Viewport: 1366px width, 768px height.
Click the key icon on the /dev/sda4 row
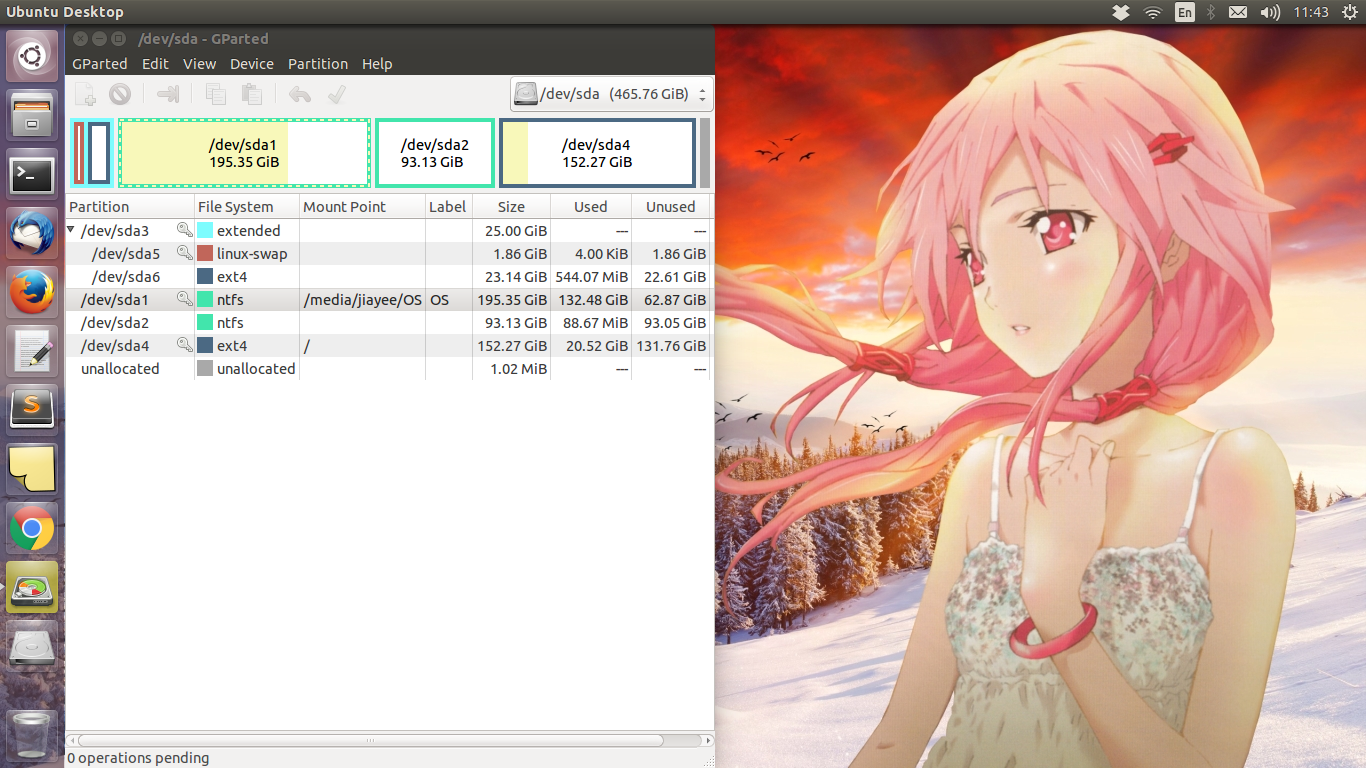click(184, 345)
